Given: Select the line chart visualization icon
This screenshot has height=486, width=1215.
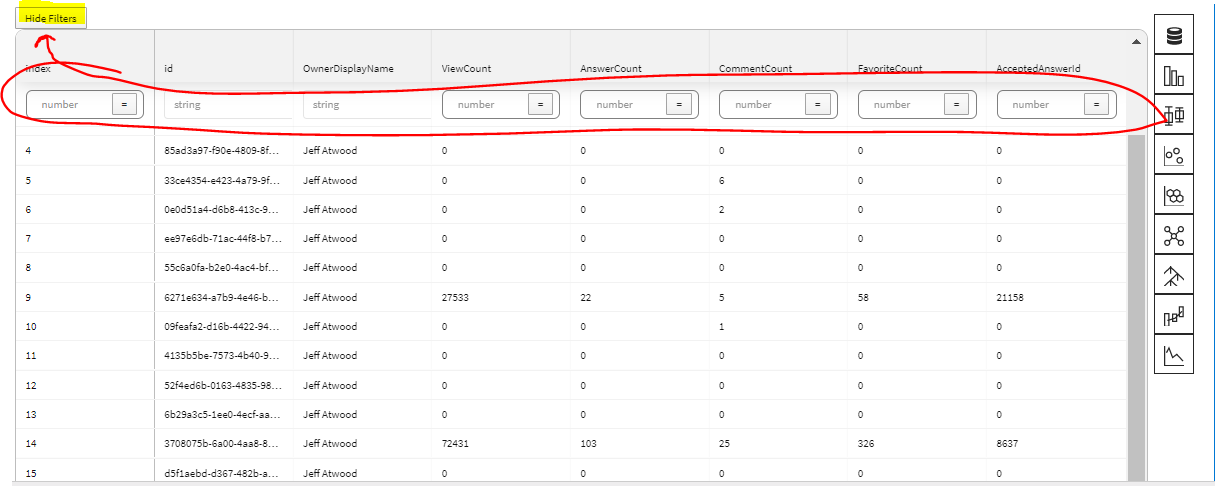Looking at the screenshot, I should (1174, 355).
